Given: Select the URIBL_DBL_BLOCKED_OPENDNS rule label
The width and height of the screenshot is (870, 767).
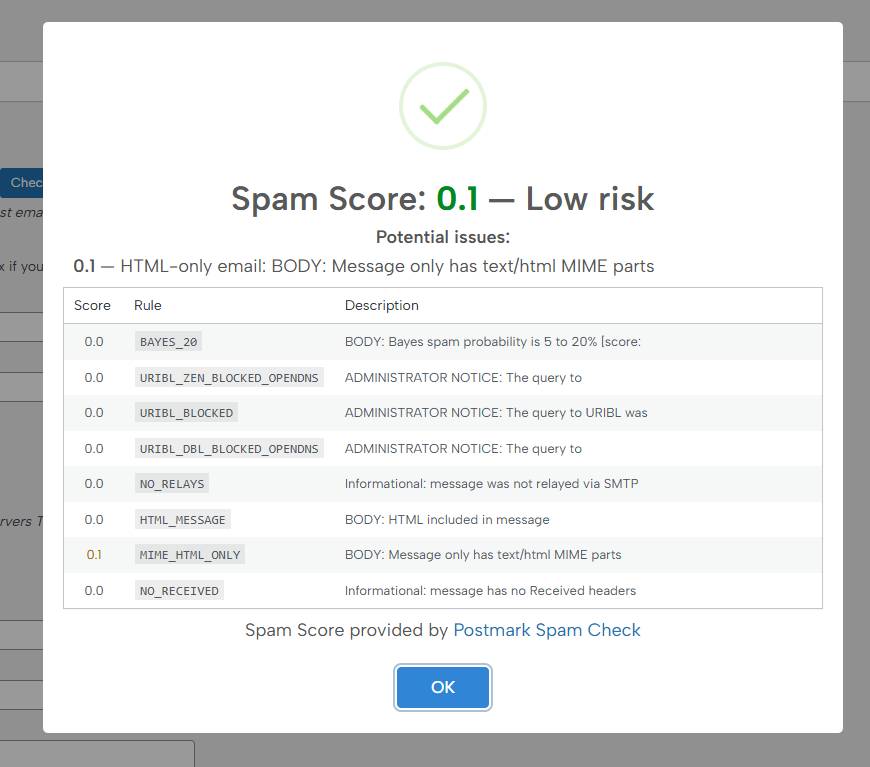Looking at the screenshot, I should pyautogui.click(x=229, y=449).
